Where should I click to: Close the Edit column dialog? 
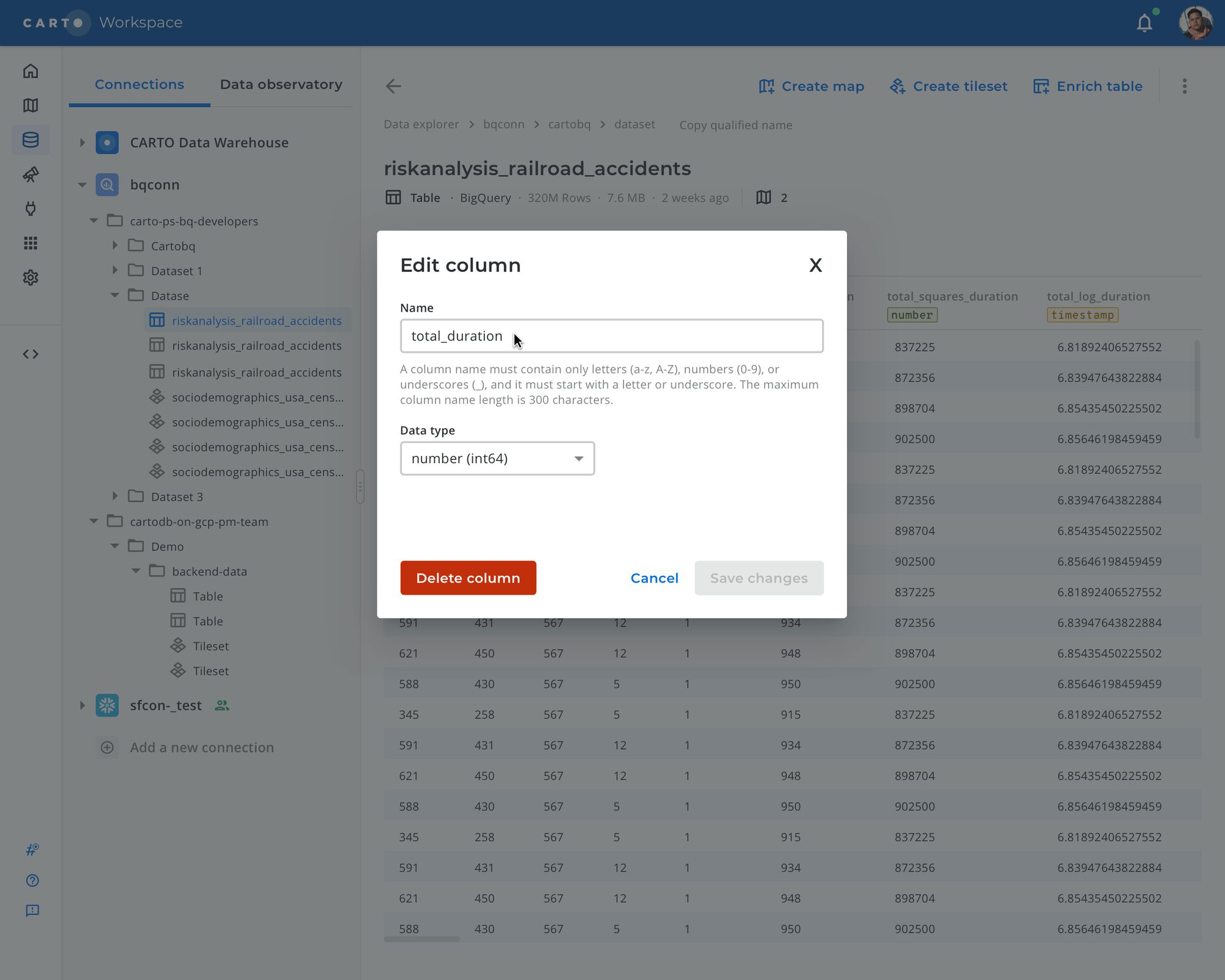point(815,265)
